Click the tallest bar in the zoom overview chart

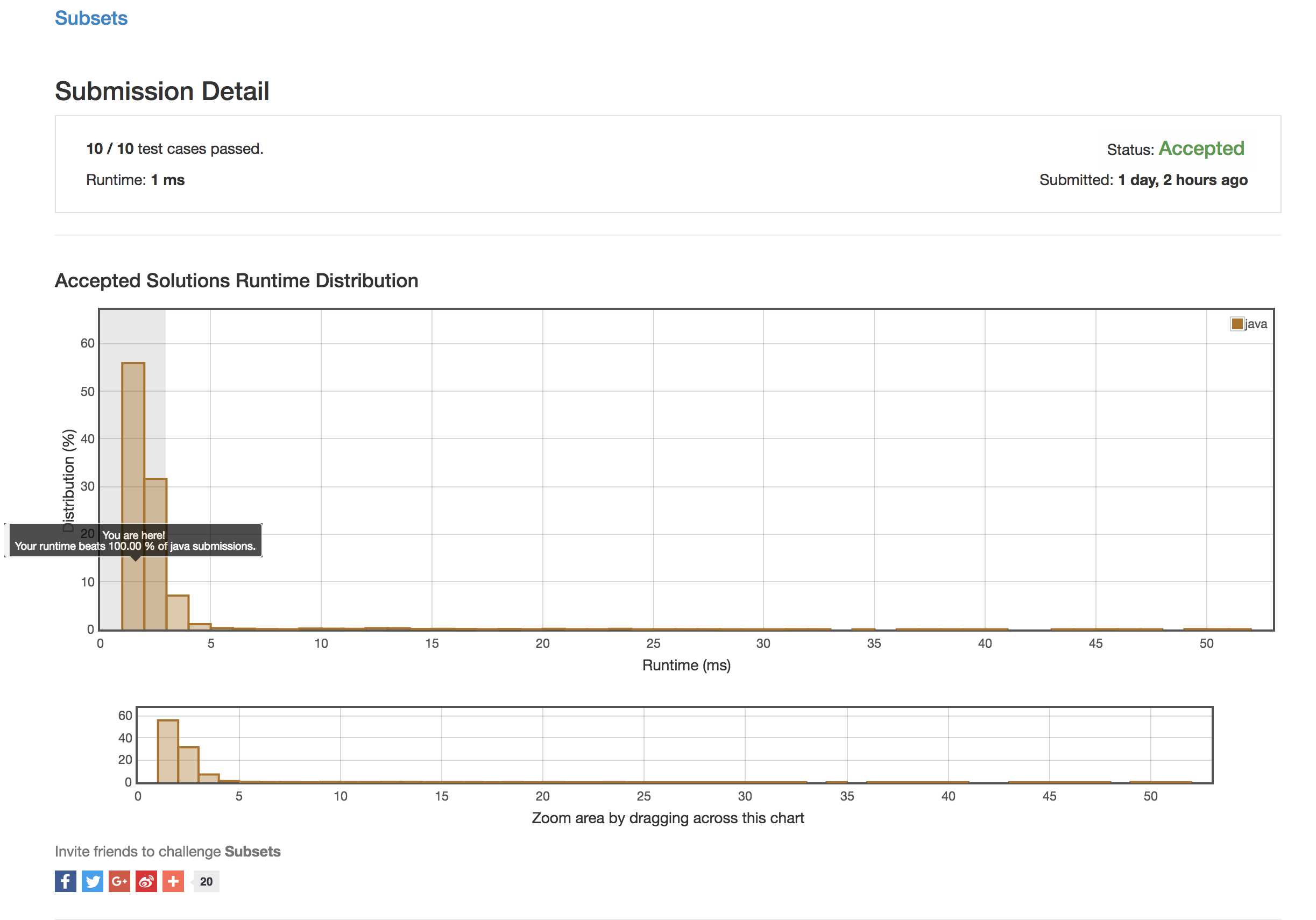click(x=168, y=751)
